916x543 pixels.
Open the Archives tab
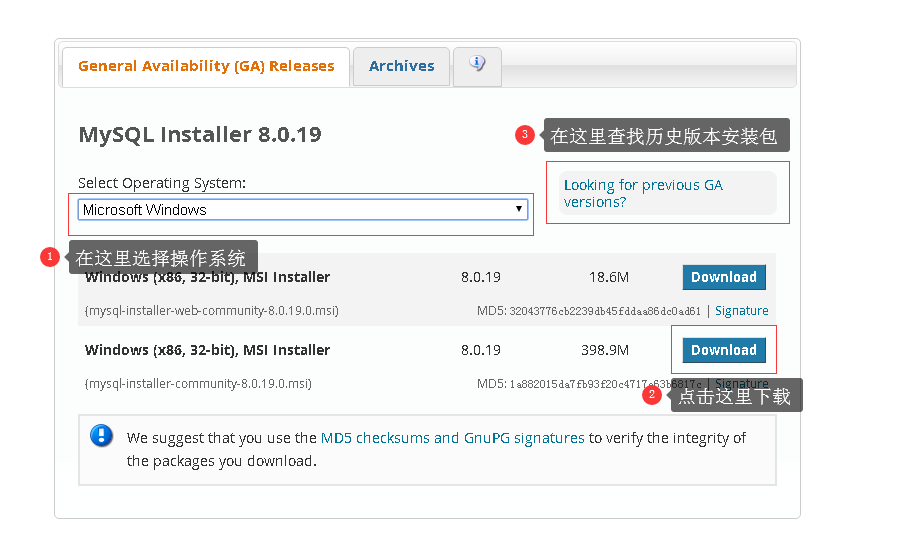401,67
